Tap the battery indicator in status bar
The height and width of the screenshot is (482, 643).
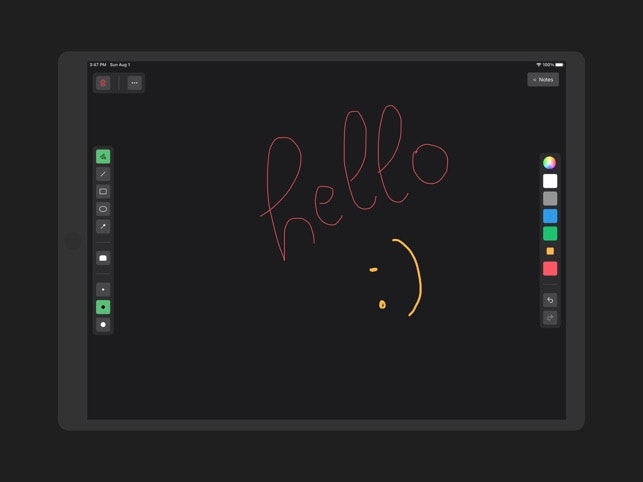(x=559, y=65)
